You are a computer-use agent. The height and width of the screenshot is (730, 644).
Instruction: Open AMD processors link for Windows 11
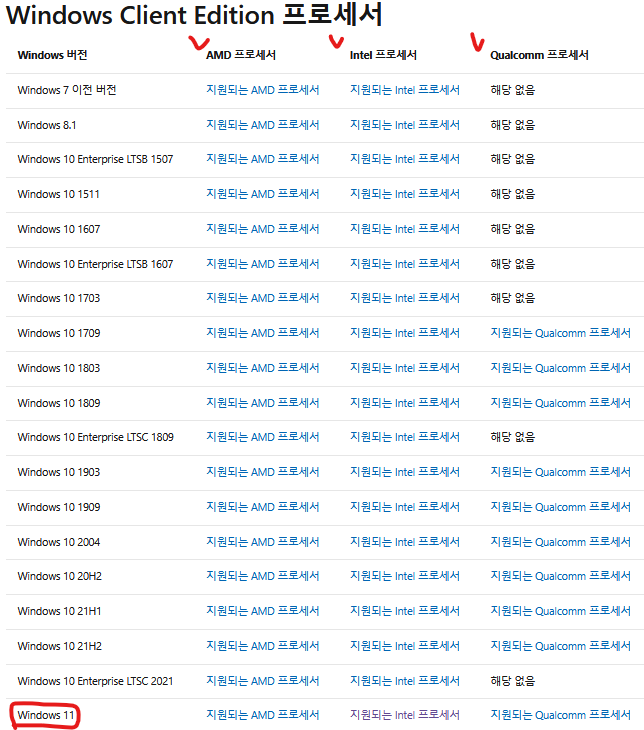(263, 715)
